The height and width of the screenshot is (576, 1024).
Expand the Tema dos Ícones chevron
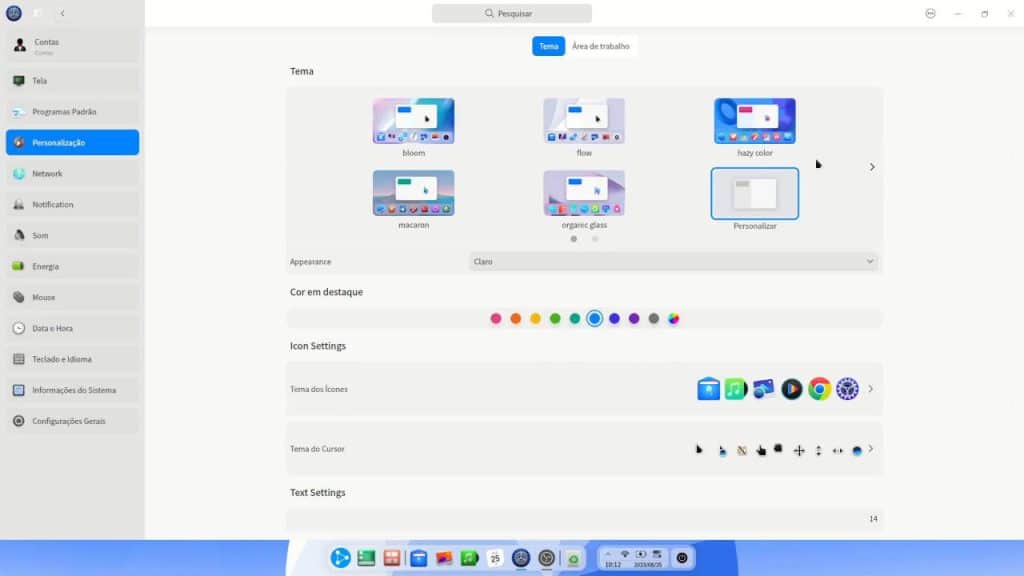click(870, 389)
